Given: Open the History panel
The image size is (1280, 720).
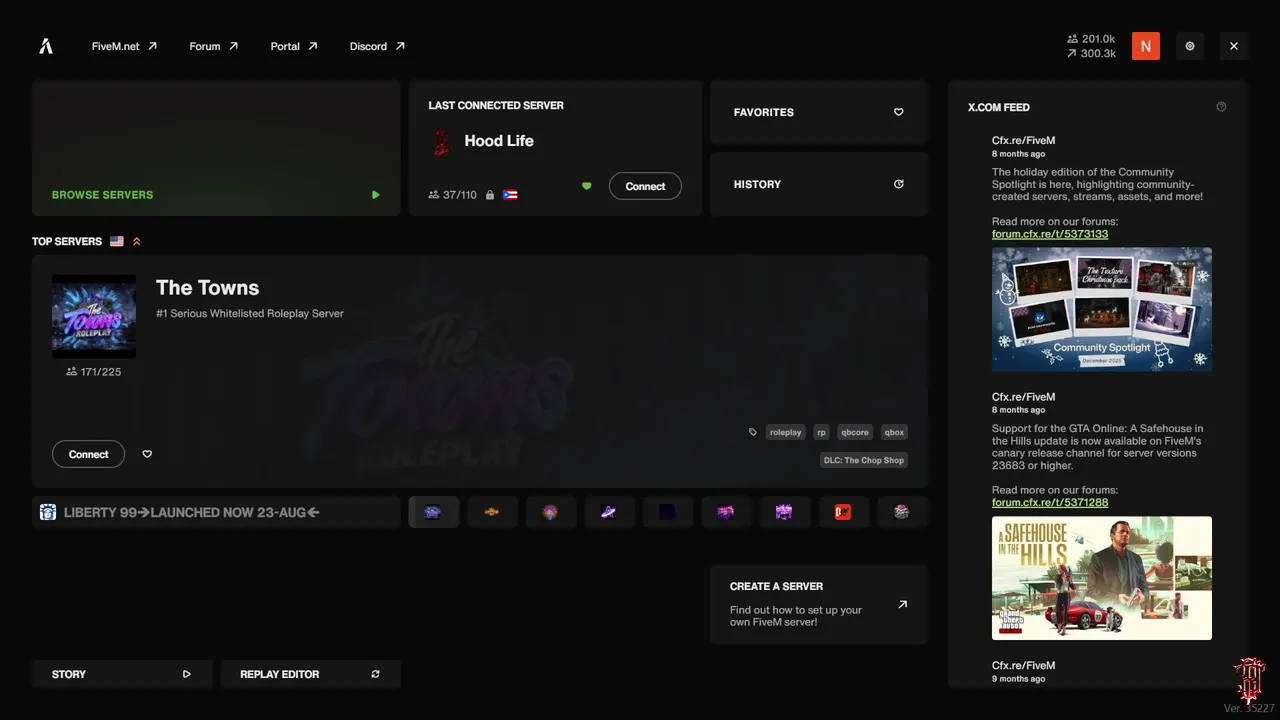Looking at the screenshot, I should click(819, 184).
